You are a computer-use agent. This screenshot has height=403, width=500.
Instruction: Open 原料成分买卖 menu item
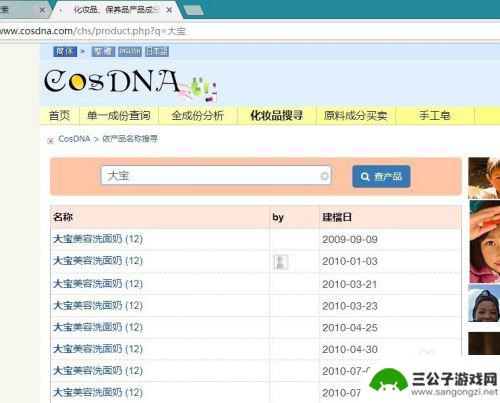[356, 116]
